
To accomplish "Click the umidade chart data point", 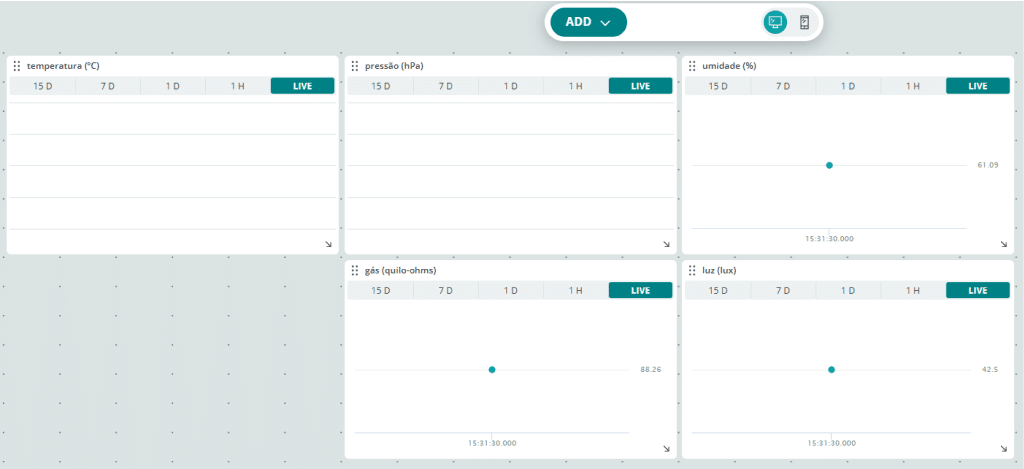I will tap(829, 165).
